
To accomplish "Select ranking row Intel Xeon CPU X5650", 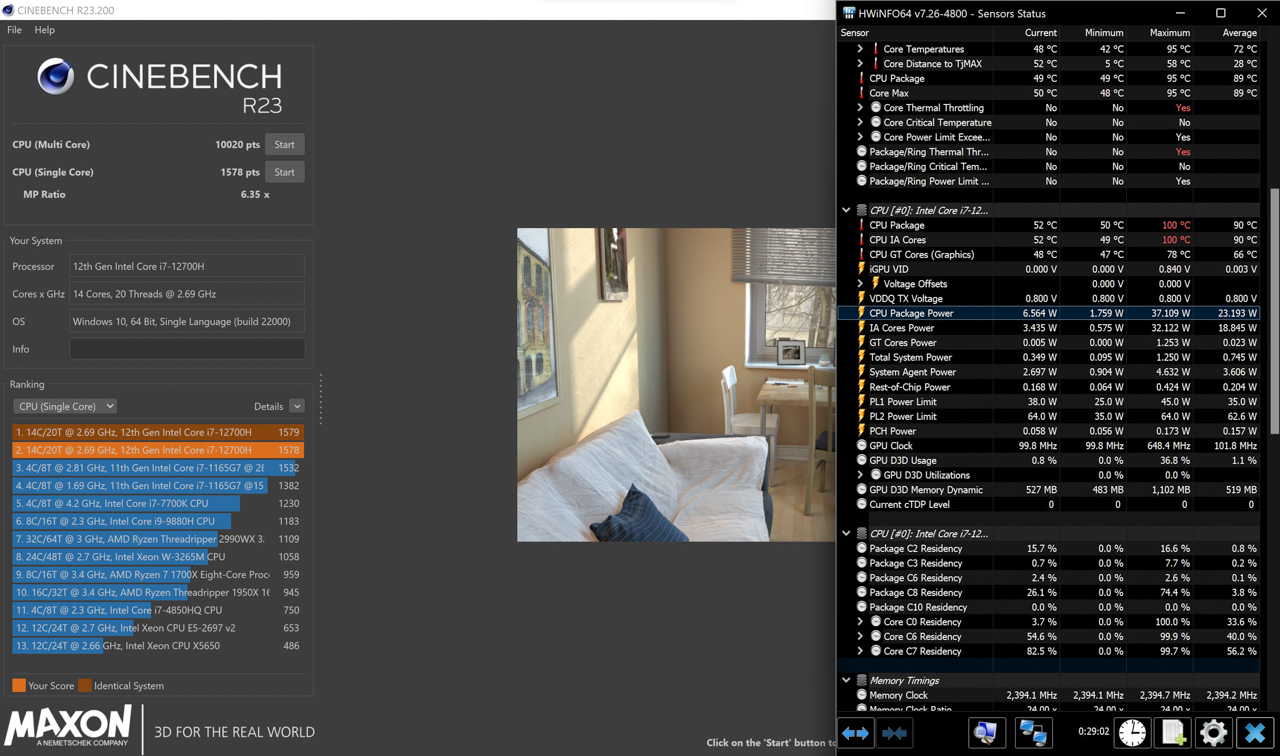I will pos(158,646).
